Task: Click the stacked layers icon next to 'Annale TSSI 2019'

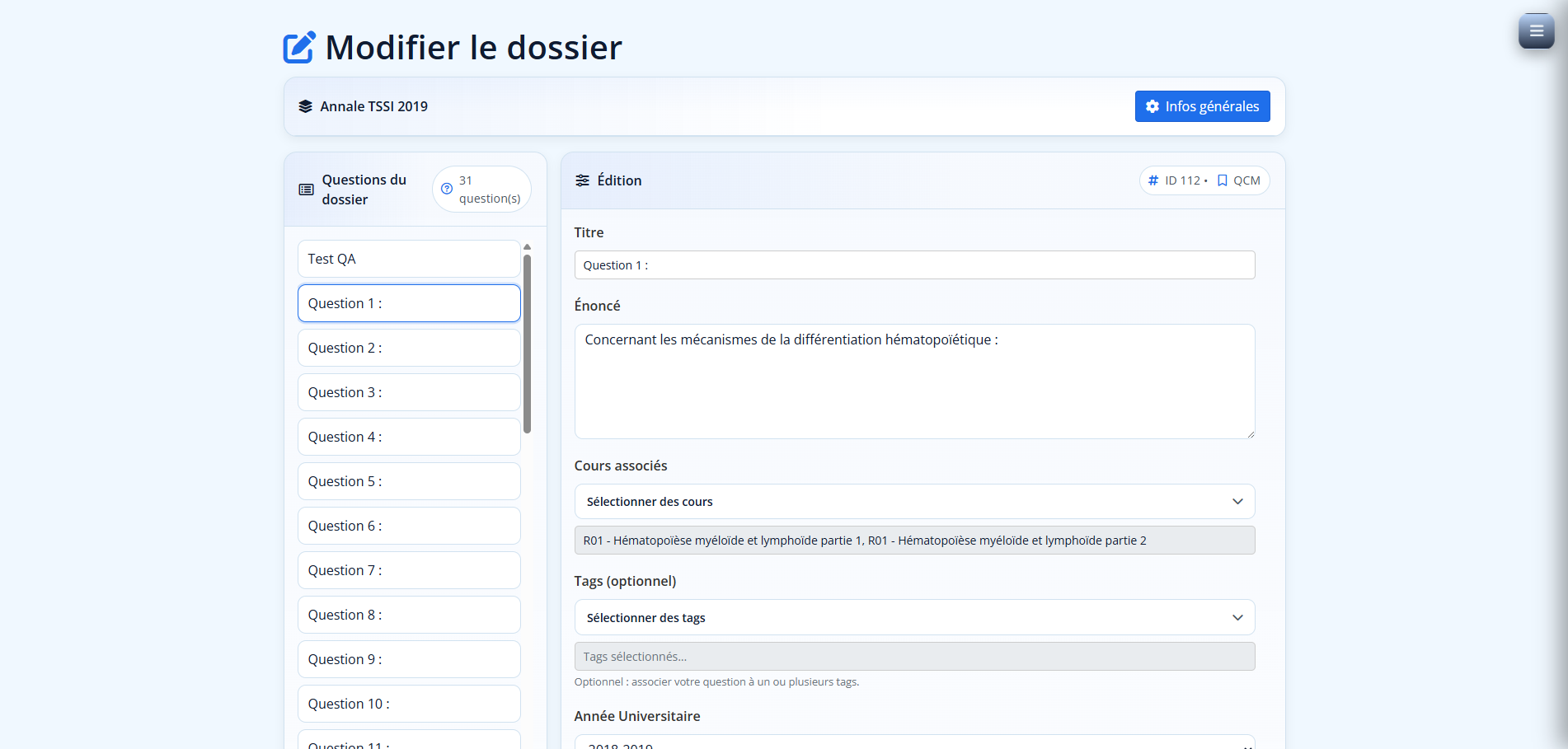Action: pyautogui.click(x=306, y=106)
